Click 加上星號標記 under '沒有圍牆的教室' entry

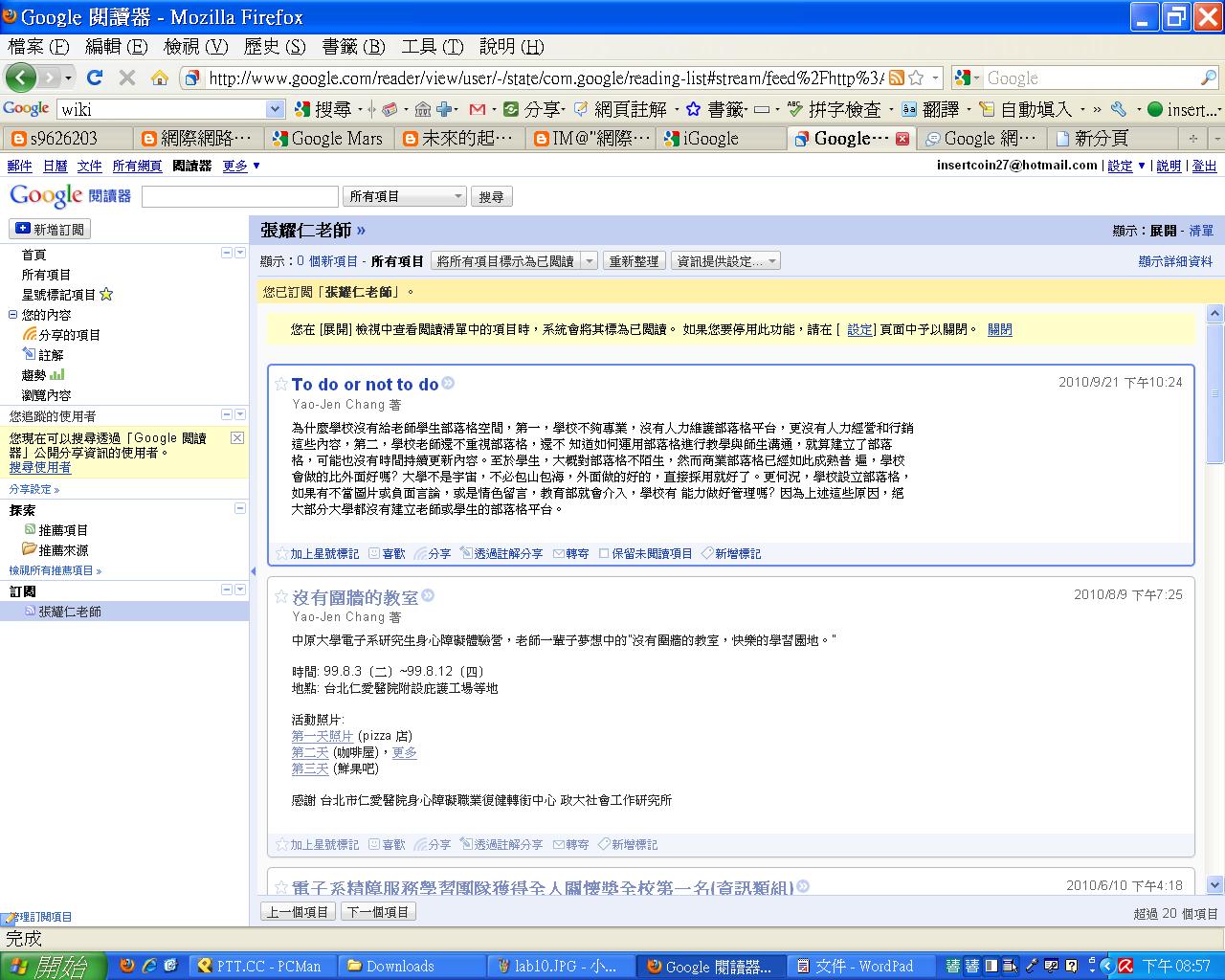tap(318, 844)
